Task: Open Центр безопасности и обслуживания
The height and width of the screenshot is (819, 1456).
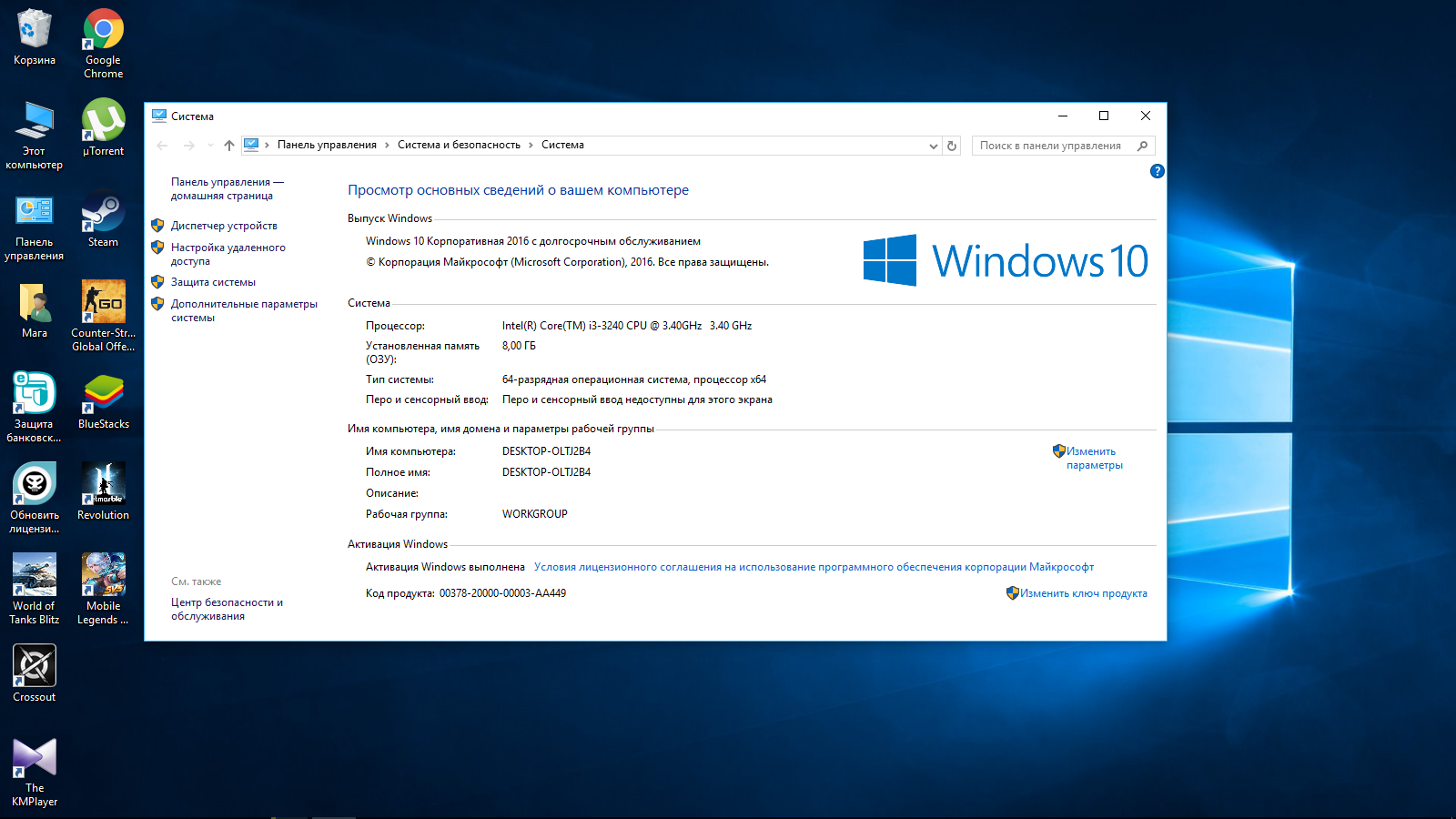Action: coord(227,609)
